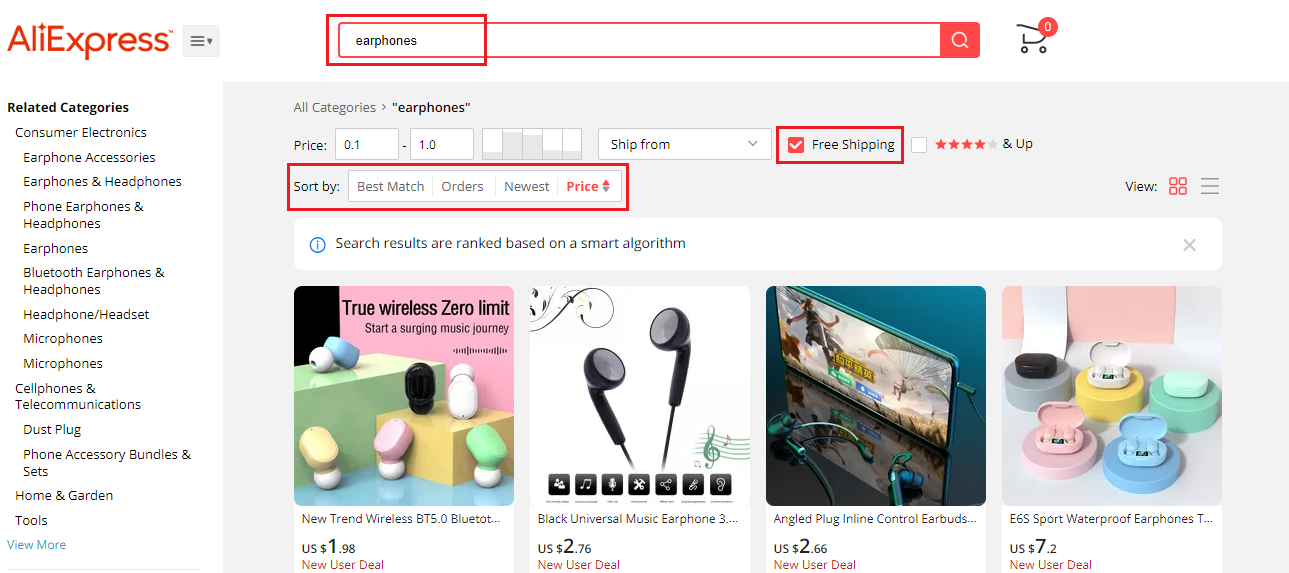Open Headphone/Headset category
This screenshot has width=1289, height=573.
click(x=86, y=314)
